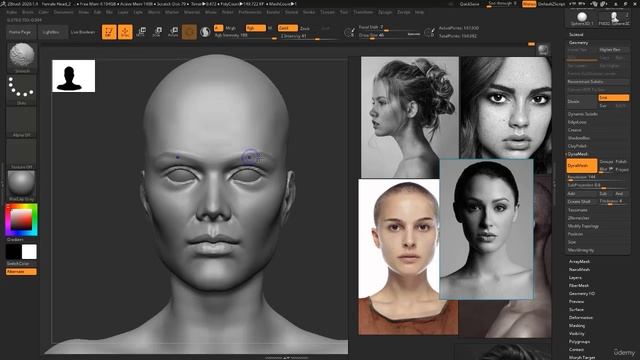
Task: Toggle the Rgb channel button
Action: tap(256, 28)
